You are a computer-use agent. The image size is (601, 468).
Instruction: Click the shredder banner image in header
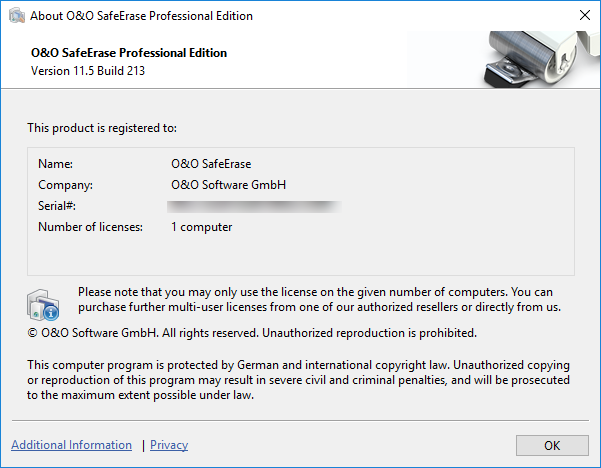pos(535,60)
